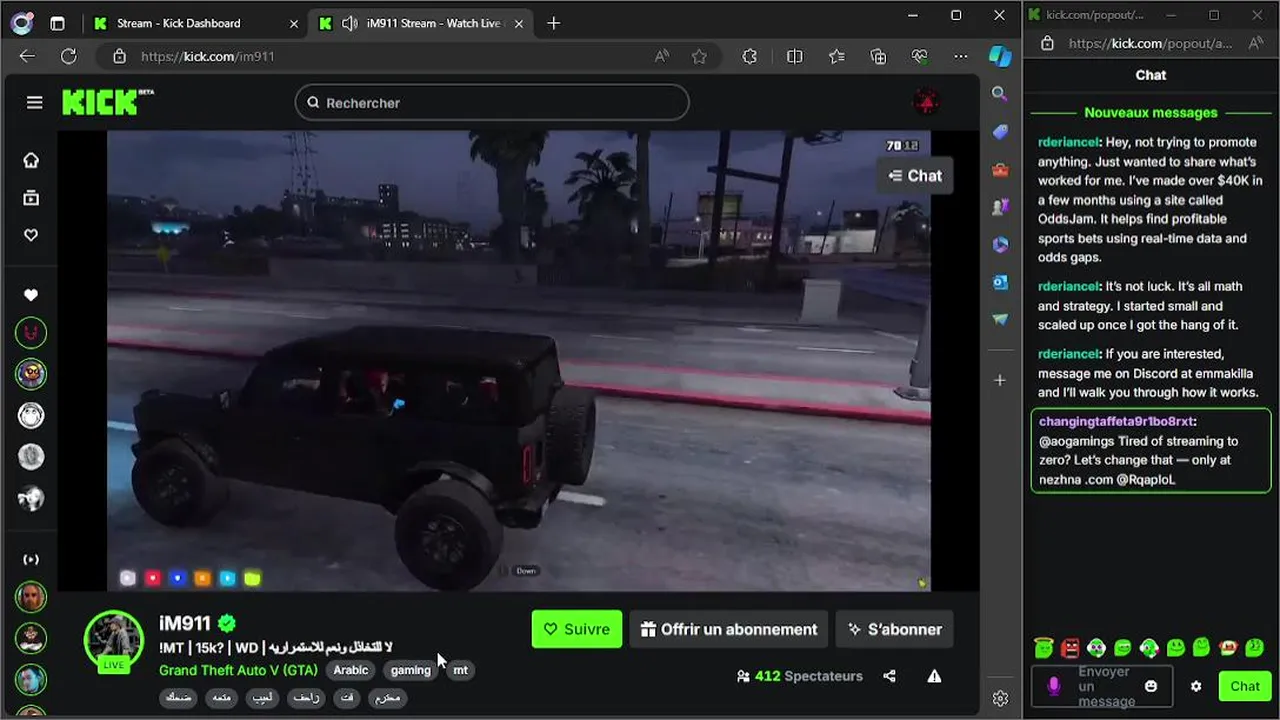1280x720 pixels.
Task: Open first followed channel avatar in sidebar
Action: pos(31,333)
